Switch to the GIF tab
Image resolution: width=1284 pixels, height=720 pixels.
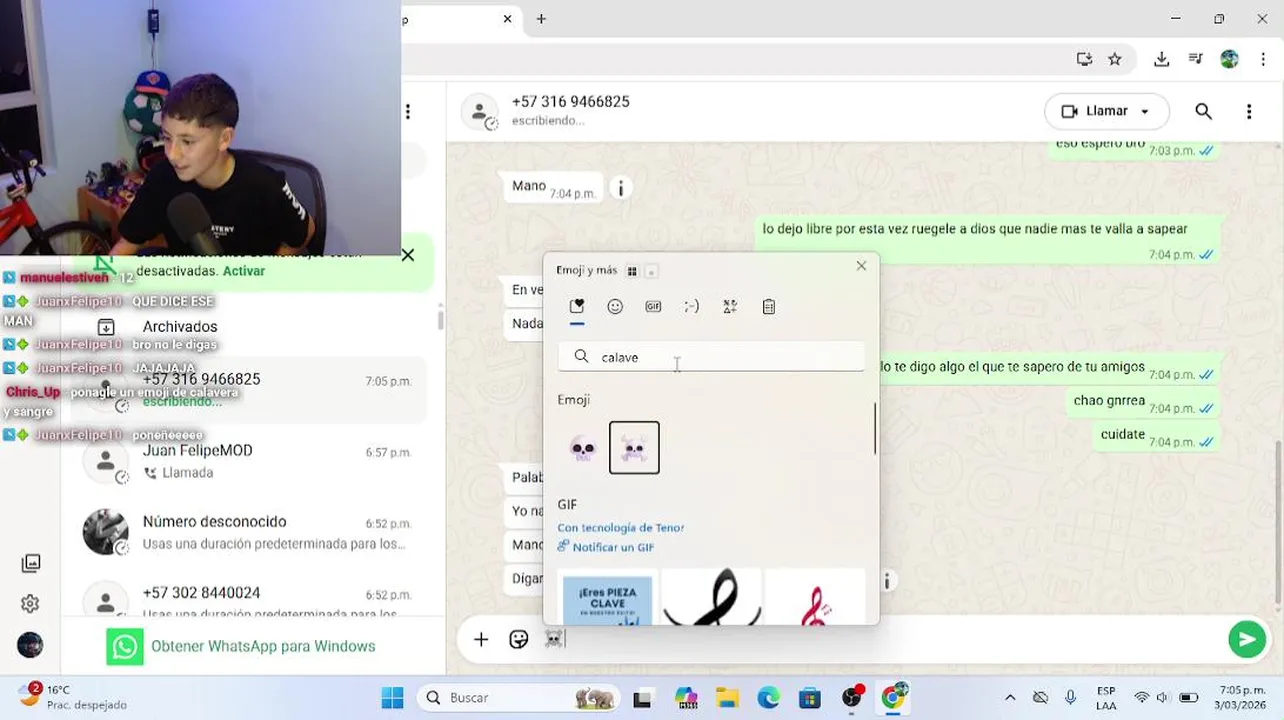[653, 307]
